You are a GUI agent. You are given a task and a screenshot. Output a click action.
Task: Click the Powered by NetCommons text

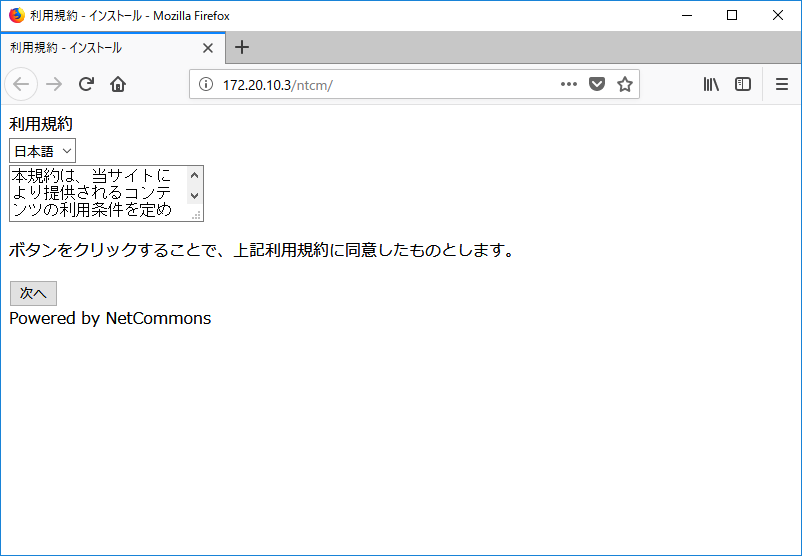click(x=110, y=318)
